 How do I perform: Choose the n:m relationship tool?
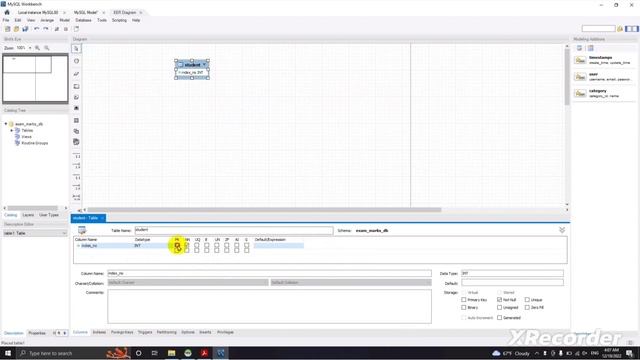point(76,198)
